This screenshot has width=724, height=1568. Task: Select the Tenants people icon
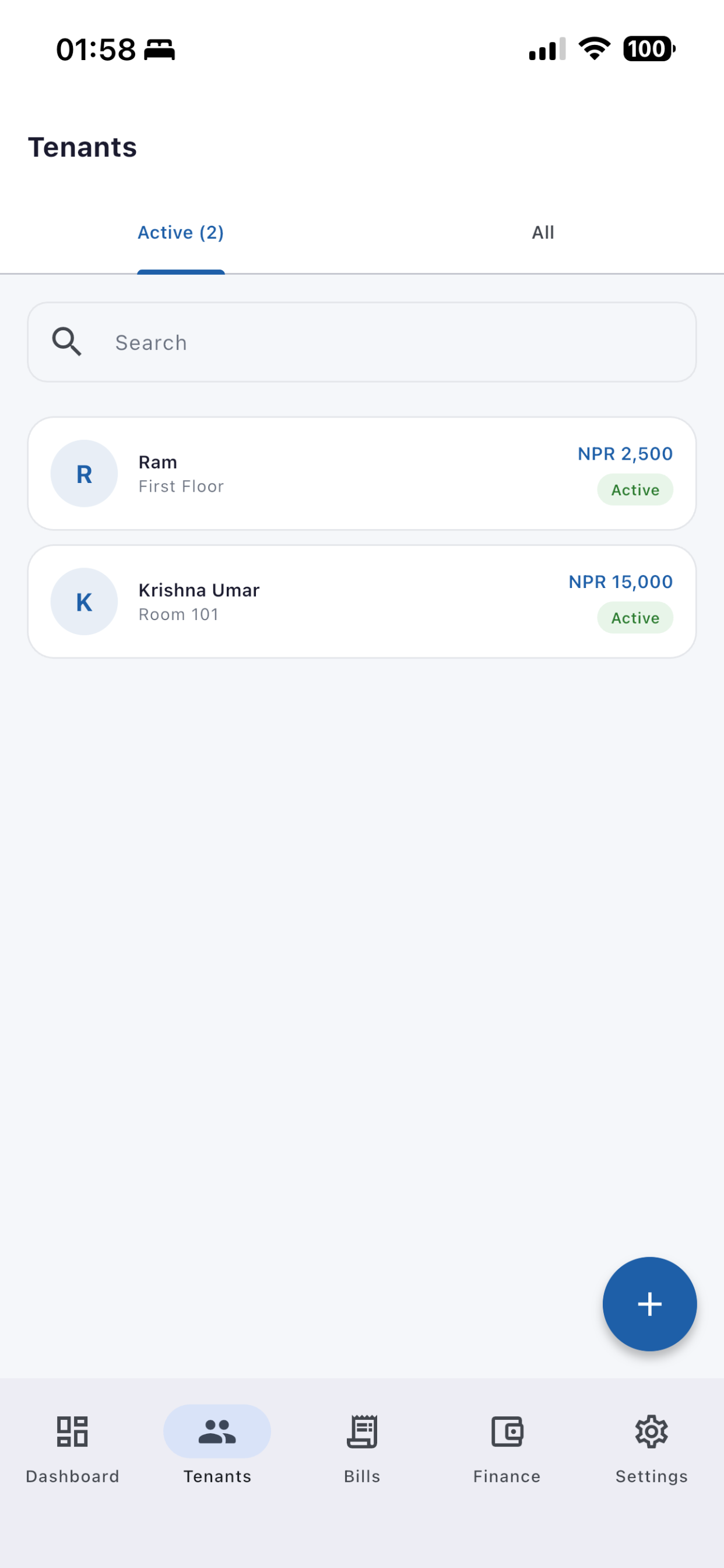217,1431
